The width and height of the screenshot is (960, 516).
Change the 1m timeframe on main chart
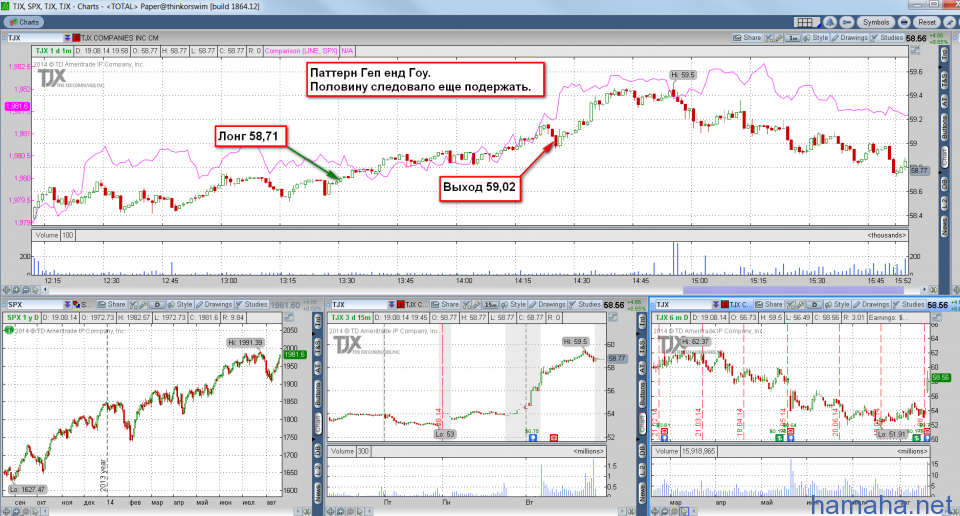[x=793, y=38]
